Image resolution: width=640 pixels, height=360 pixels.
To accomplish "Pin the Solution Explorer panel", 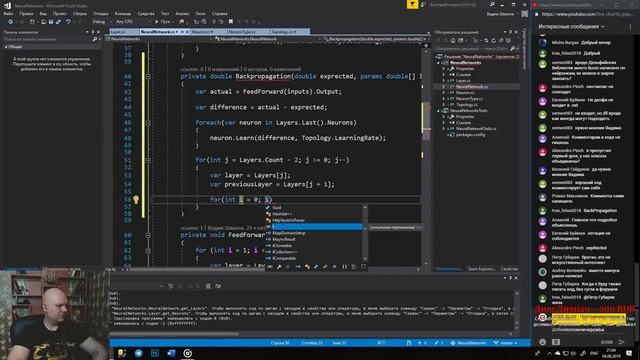I will pos(510,32).
